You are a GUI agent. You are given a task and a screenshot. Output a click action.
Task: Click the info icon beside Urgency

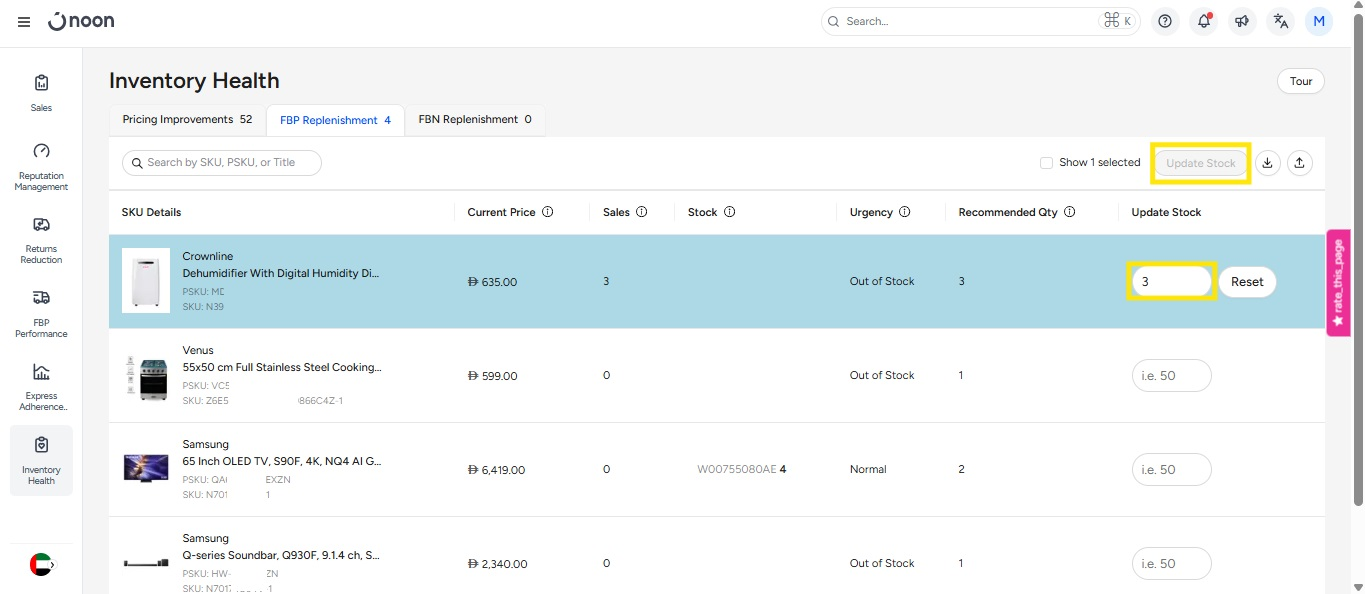[904, 212]
